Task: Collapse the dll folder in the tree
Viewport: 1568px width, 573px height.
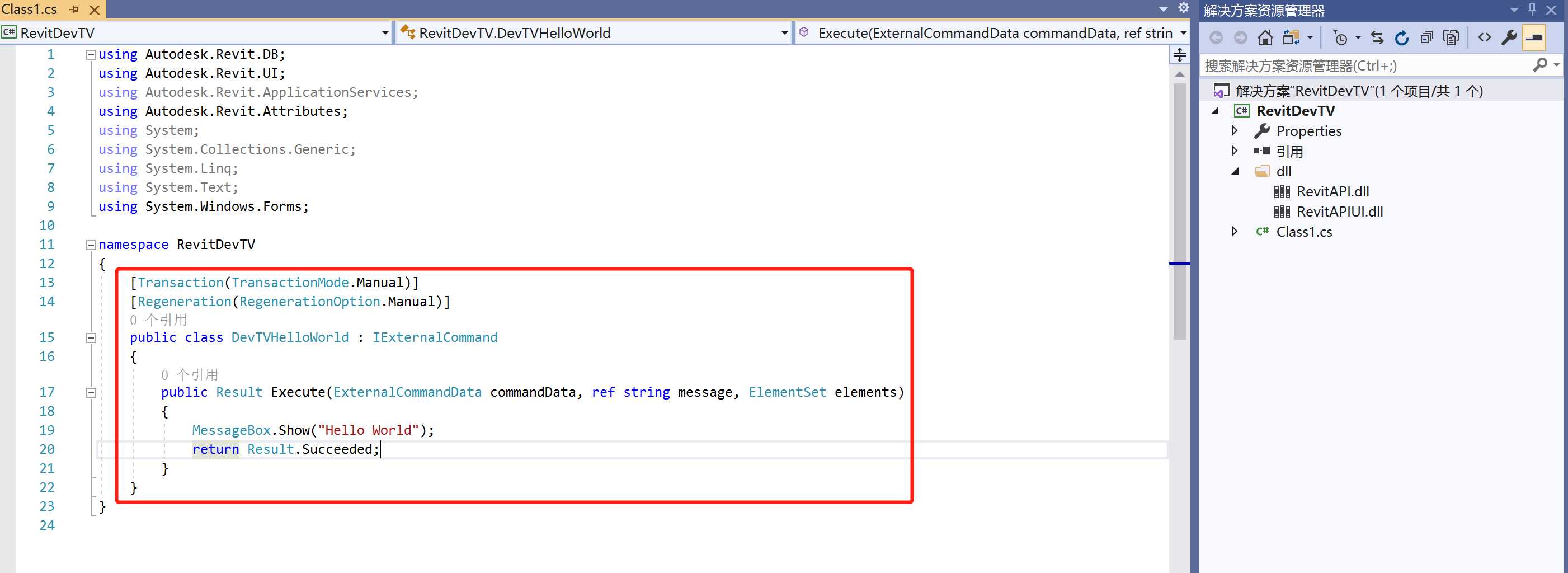Action: [x=1235, y=172]
